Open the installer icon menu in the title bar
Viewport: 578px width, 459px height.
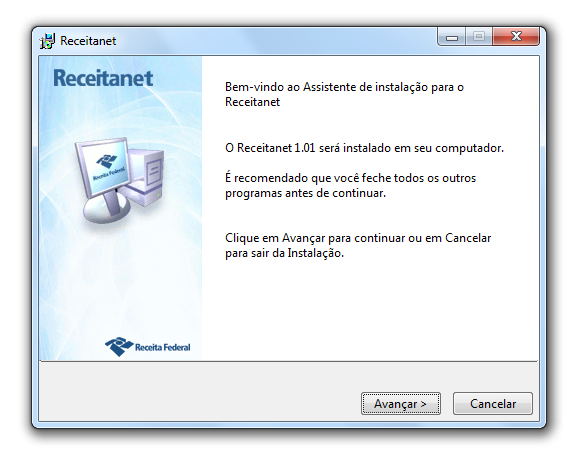pyautogui.click(x=47, y=41)
